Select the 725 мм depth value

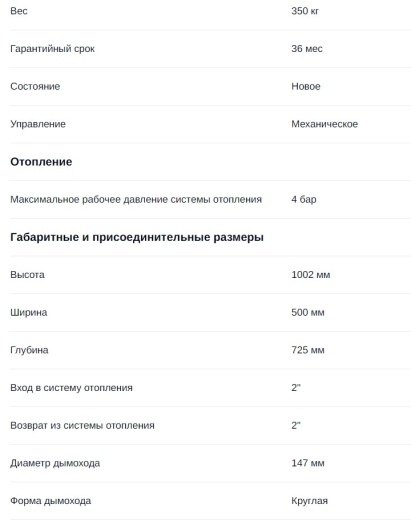pyautogui.click(x=308, y=350)
